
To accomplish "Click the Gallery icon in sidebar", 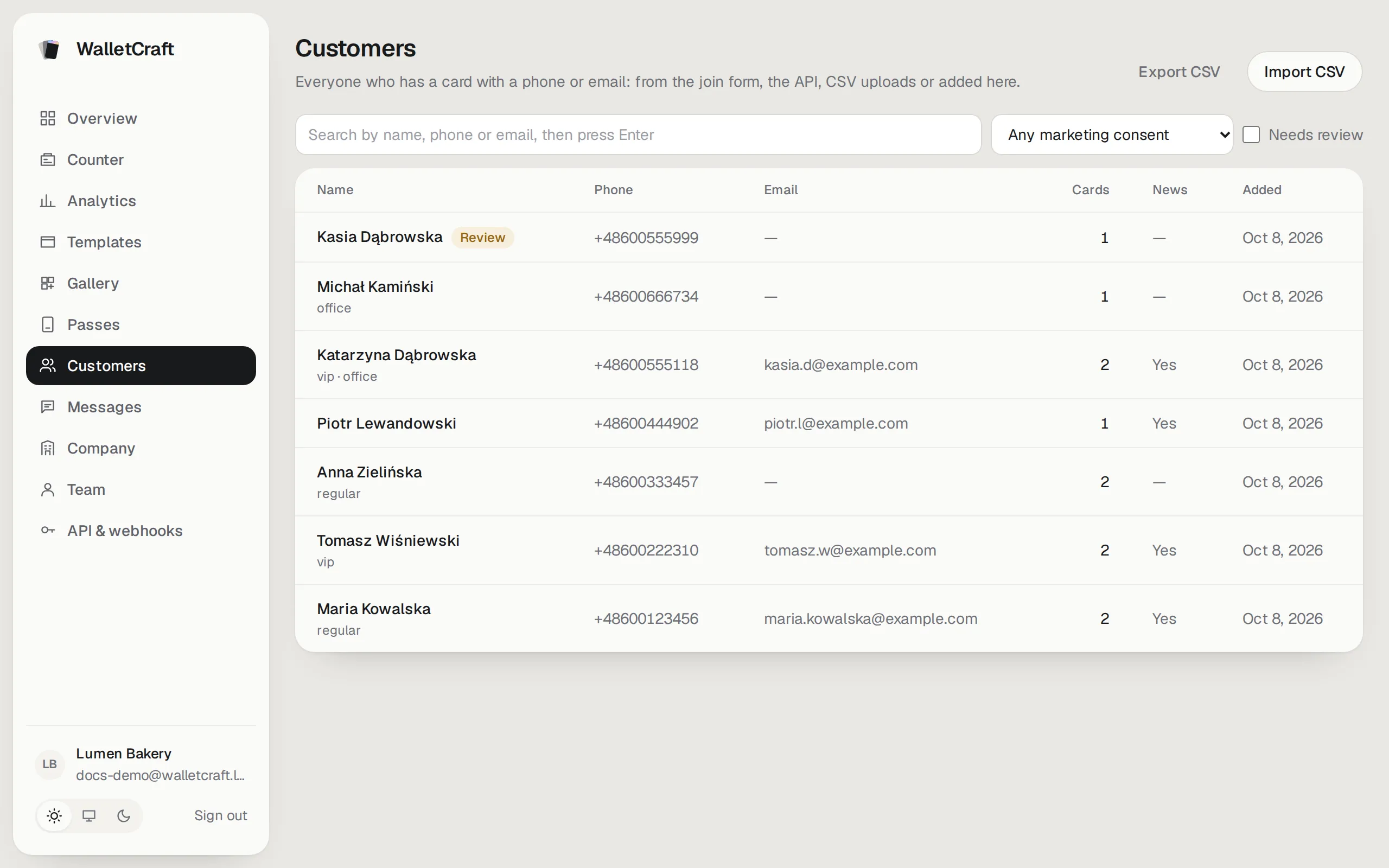I will tap(48, 283).
